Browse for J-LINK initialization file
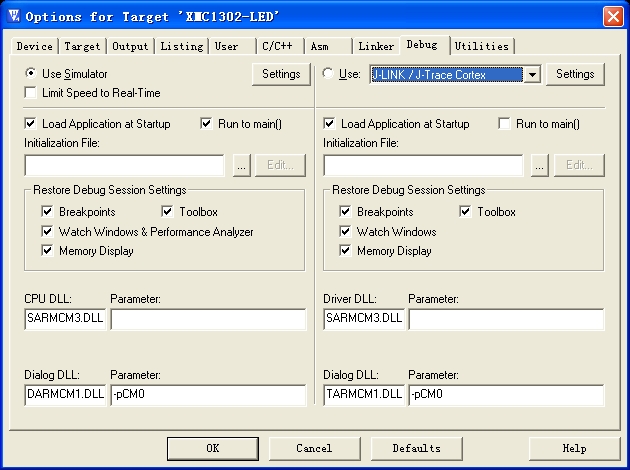The width and height of the screenshot is (630, 470). pyautogui.click(x=541, y=166)
